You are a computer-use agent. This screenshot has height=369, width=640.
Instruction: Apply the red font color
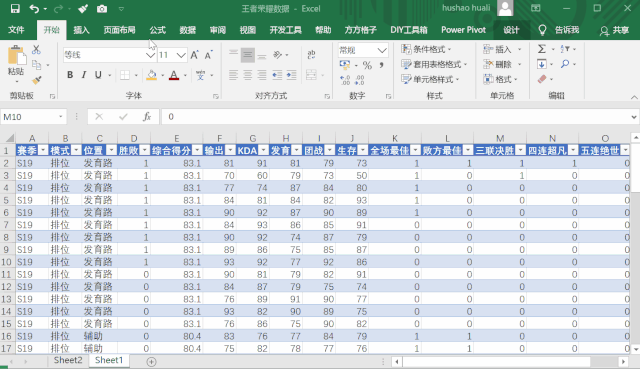coord(174,75)
